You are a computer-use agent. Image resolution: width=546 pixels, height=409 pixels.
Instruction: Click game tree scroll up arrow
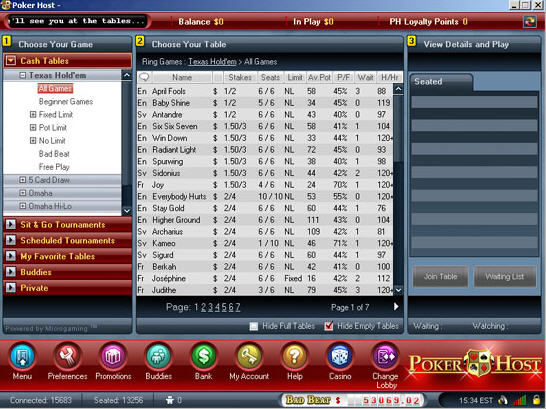127,75
